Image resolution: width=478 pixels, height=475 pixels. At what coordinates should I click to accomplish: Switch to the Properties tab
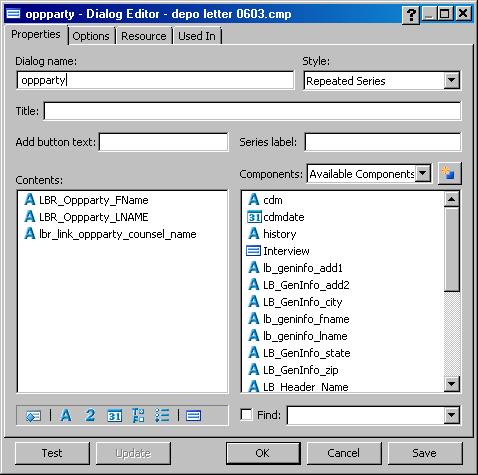click(x=36, y=34)
